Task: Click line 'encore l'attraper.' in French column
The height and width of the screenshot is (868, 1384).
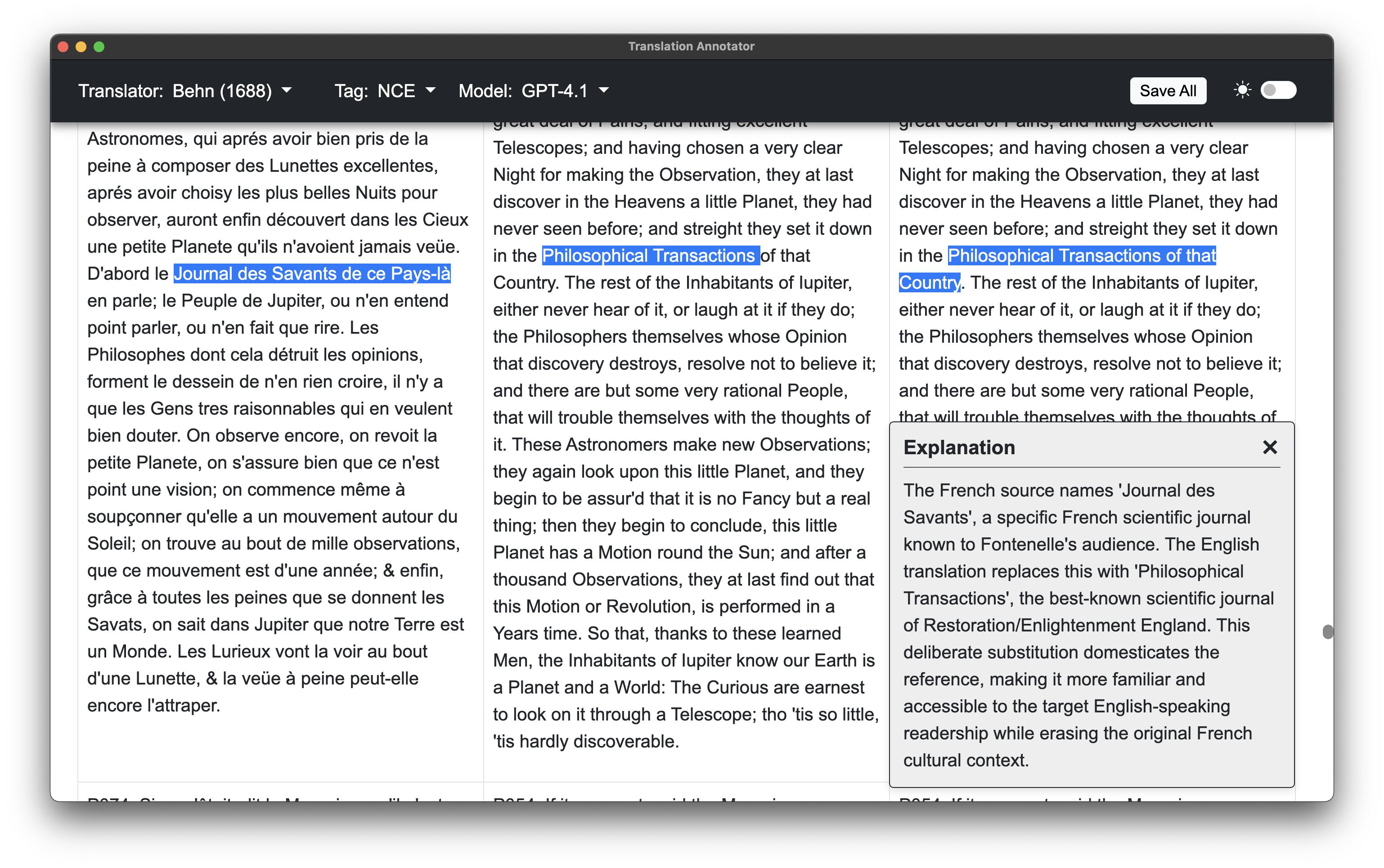Action: (154, 705)
